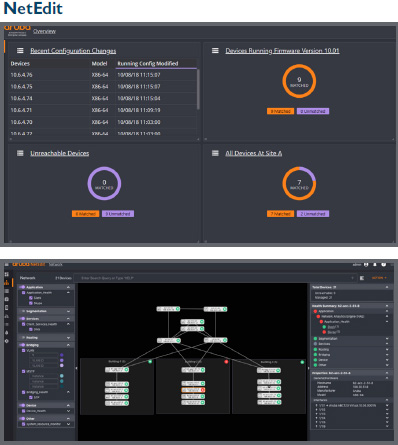The width and height of the screenshot is (398, 445).
Task: Expand the Routing section chevron
Action: [68, 338]
